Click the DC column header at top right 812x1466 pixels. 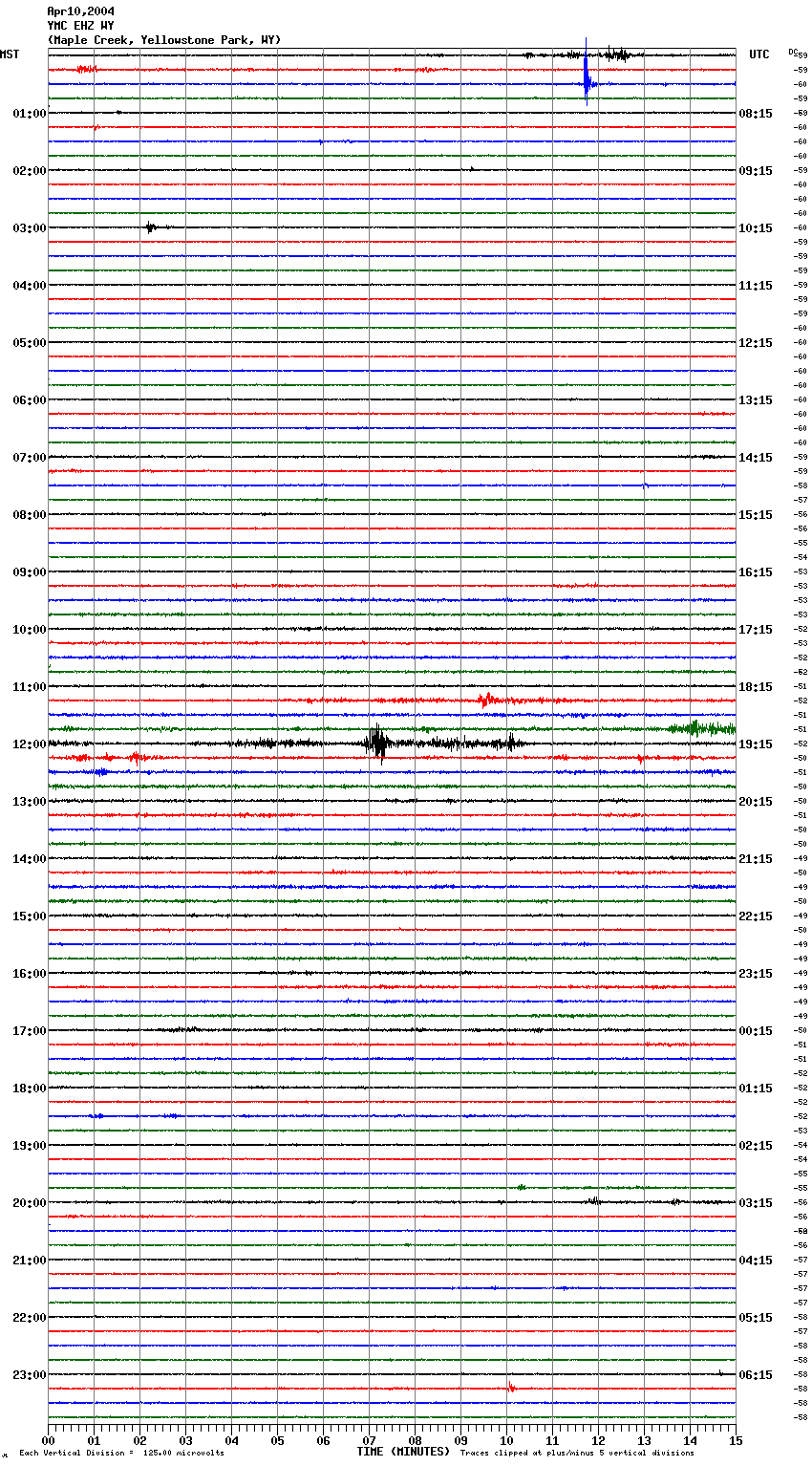click(793, 52)
